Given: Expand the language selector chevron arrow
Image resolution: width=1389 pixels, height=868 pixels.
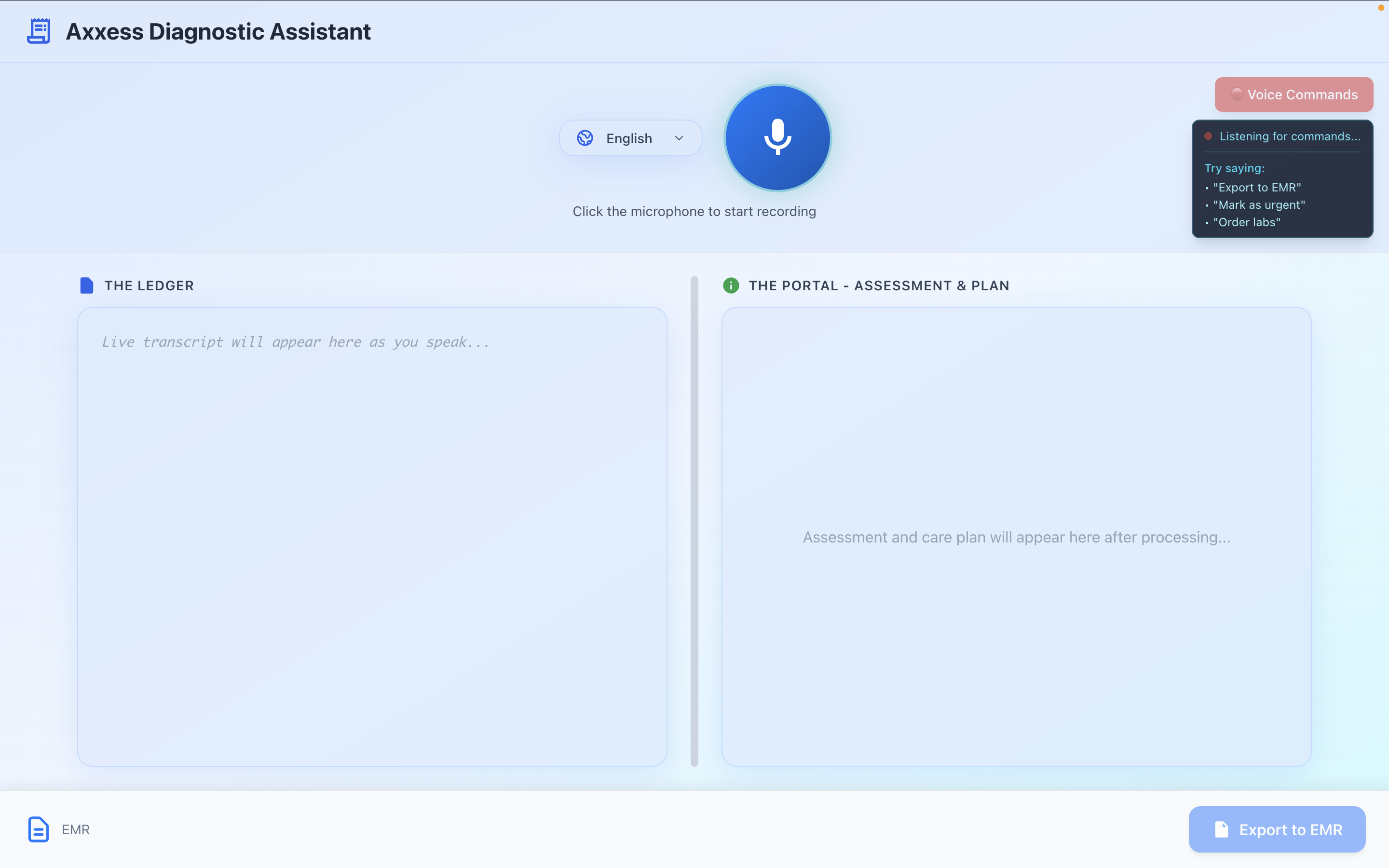Looking at the screenshot, I should [x=679, y=138].
